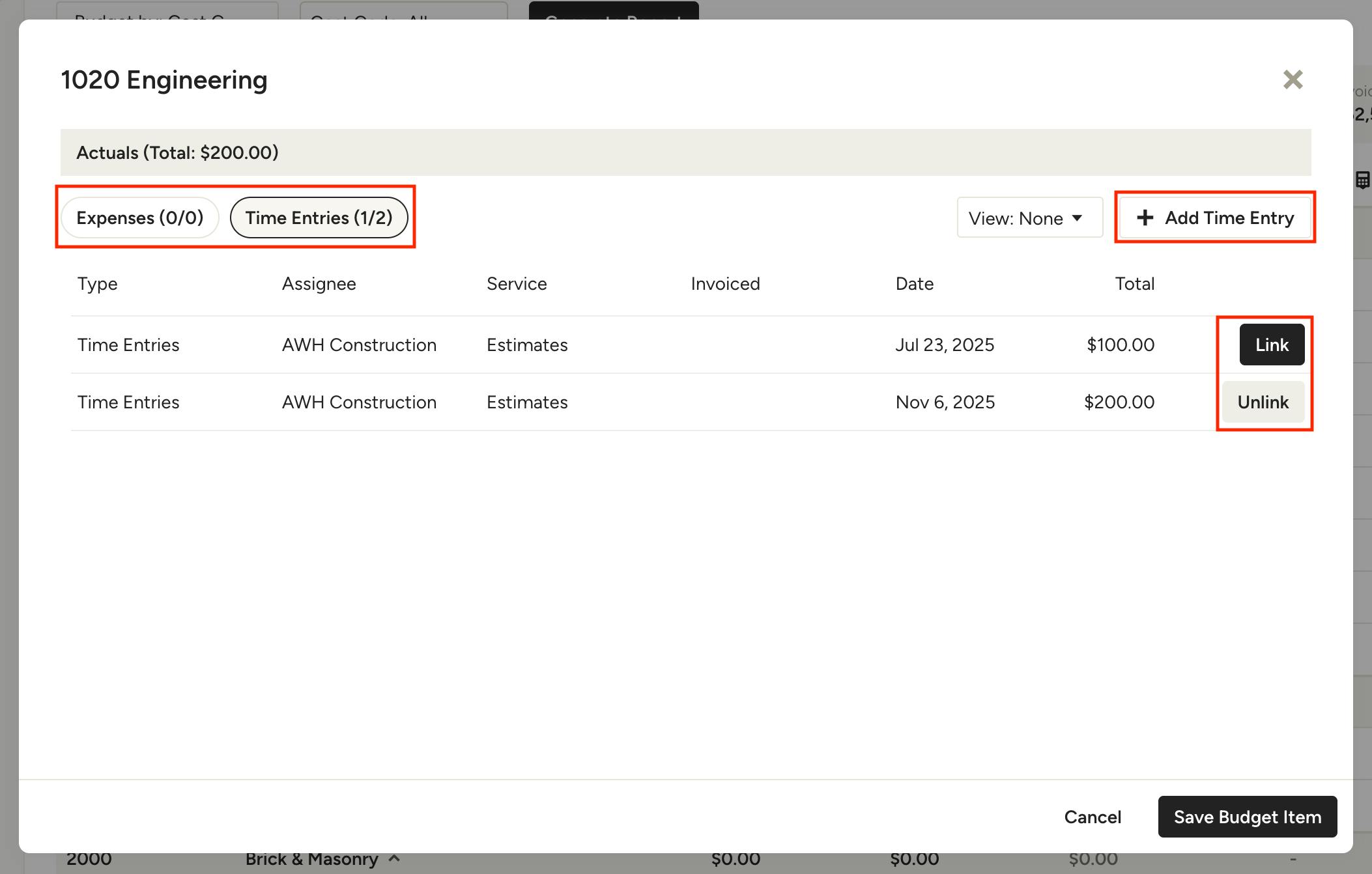The width and height of the screenshot is (1372, 874).
Task: Click the Assignee column header
Action: click(x=319, y=284)
